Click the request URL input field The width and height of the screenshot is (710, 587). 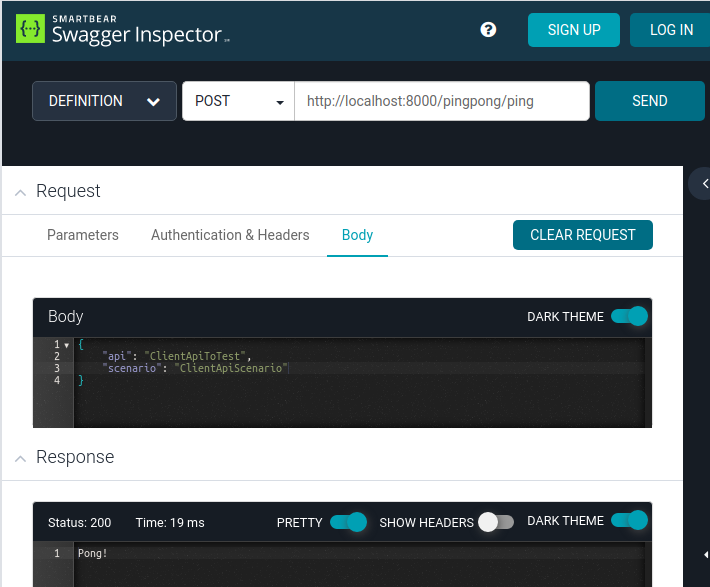point(441,101)
